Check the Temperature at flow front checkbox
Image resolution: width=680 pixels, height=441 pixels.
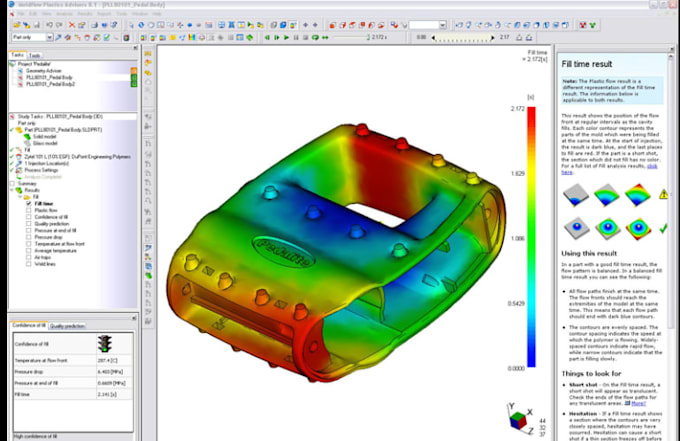pos(29,244)
